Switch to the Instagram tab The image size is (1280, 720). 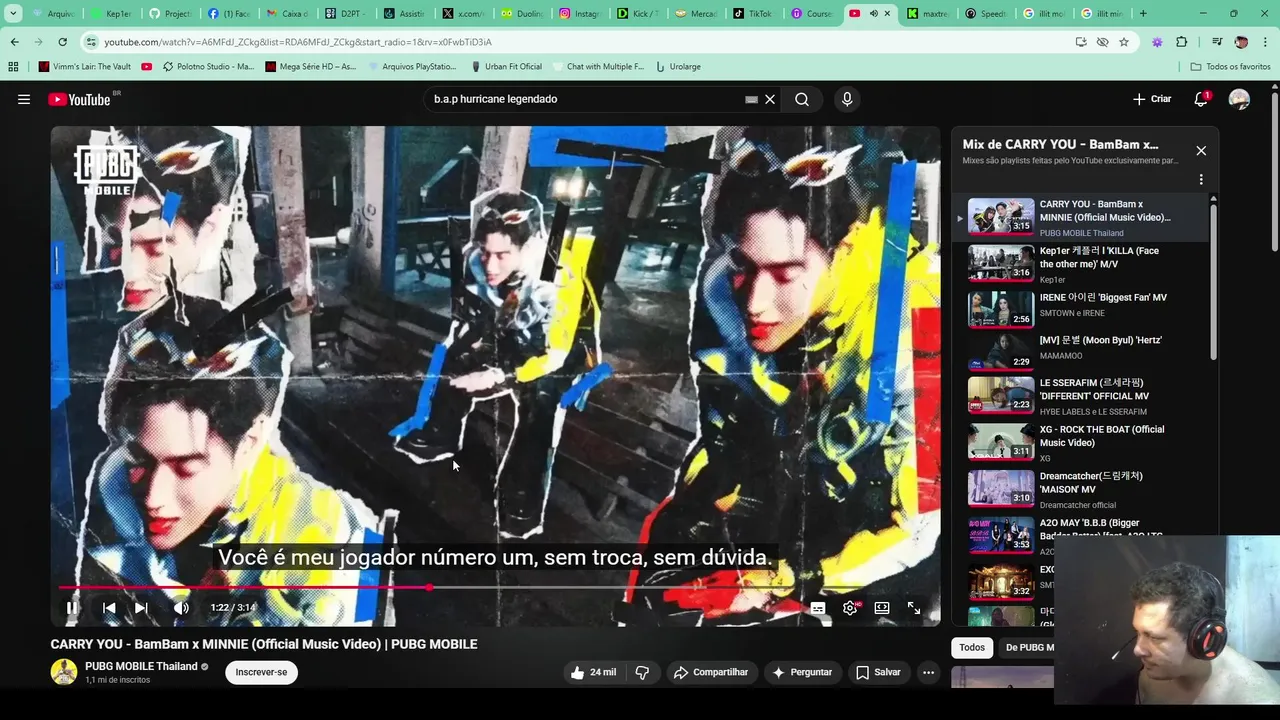580,14
